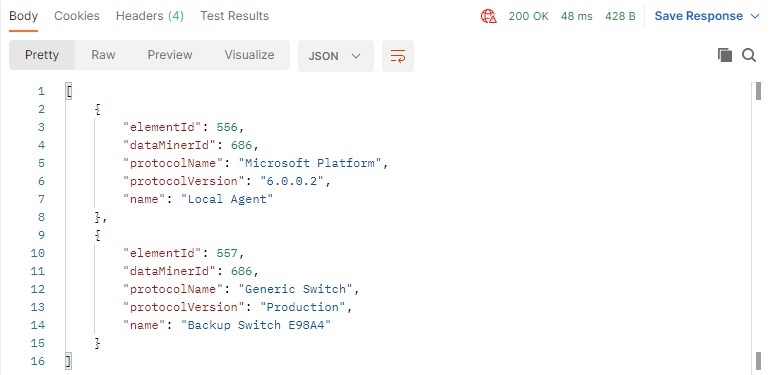
Task: Click the vertical scrollbar thumb of the response
Action: 759,91
